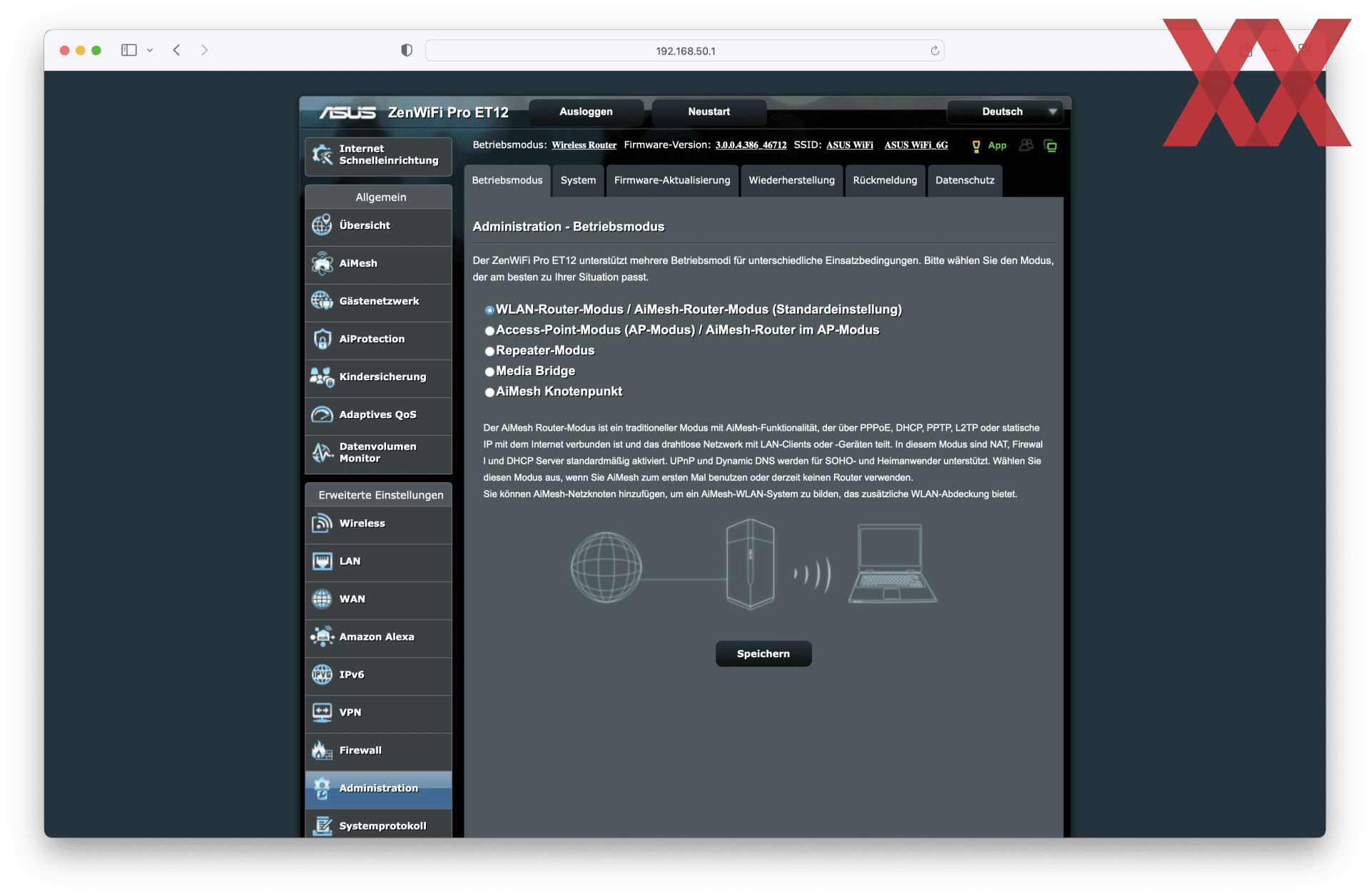
Task: Click the App lightbulb icon
Action: (976, 146)
